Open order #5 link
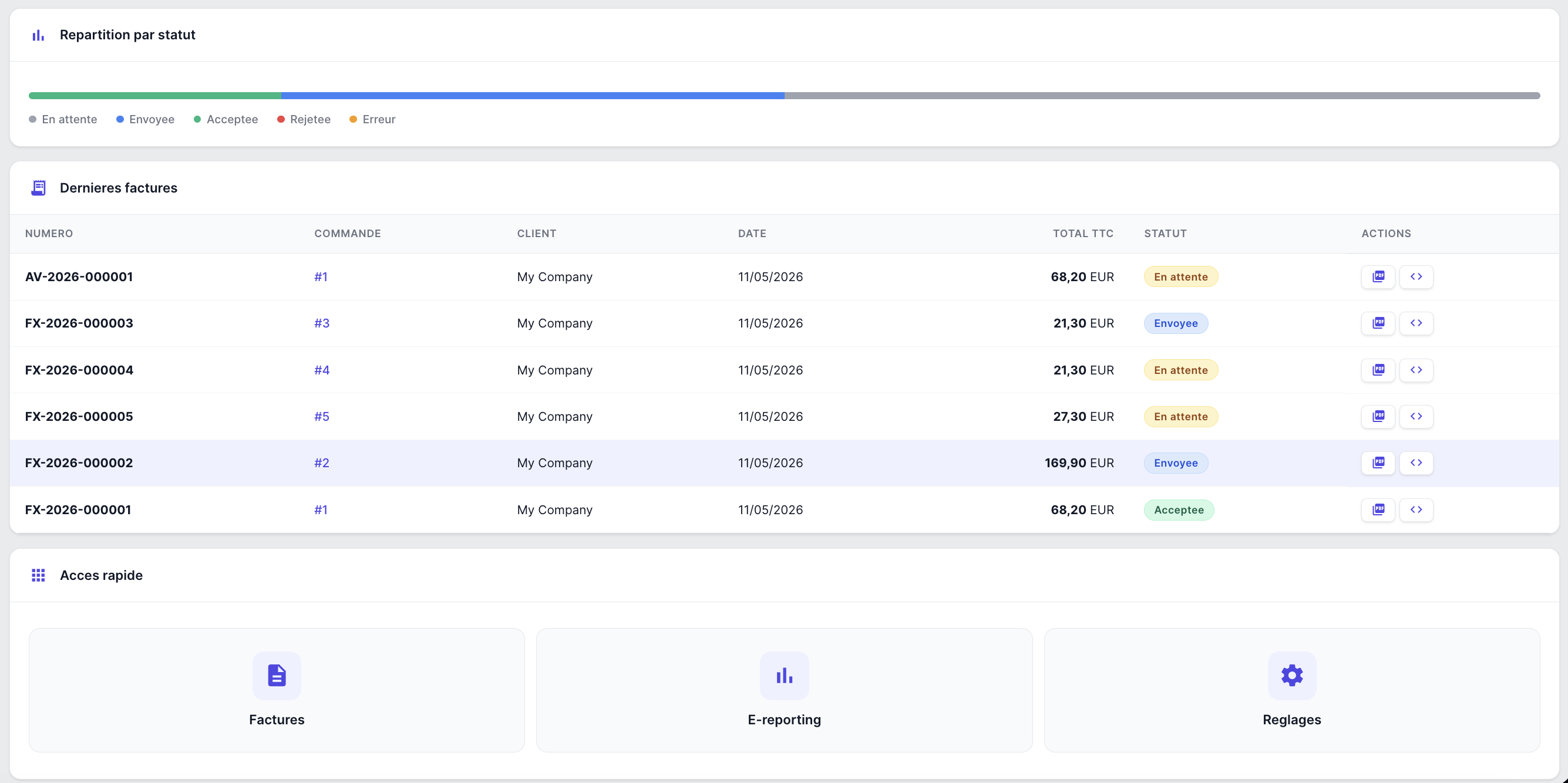 [x=322, y=416]
